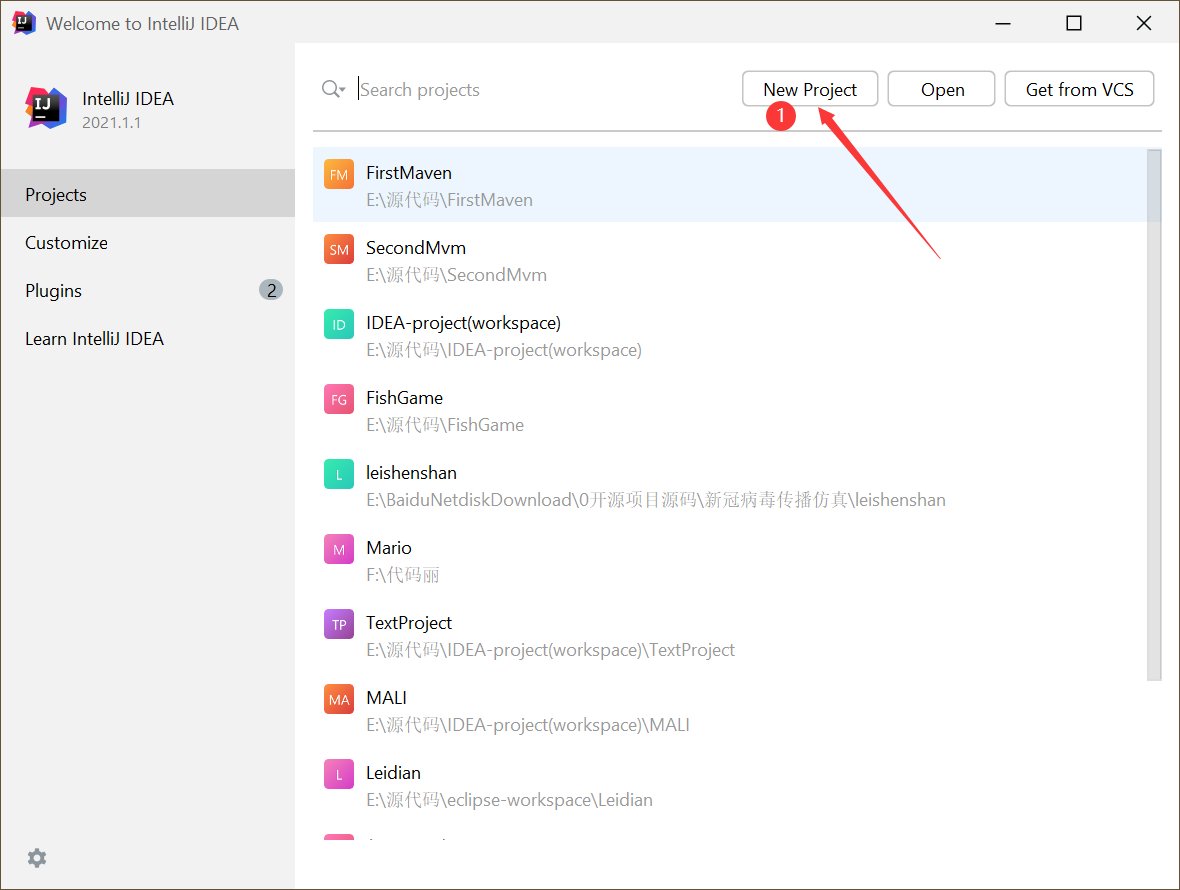Image resolution: width=1180 pixels, height=890 pixels.
Task: Click the FG icon of FishGame
Action: [x=339, y=399]
